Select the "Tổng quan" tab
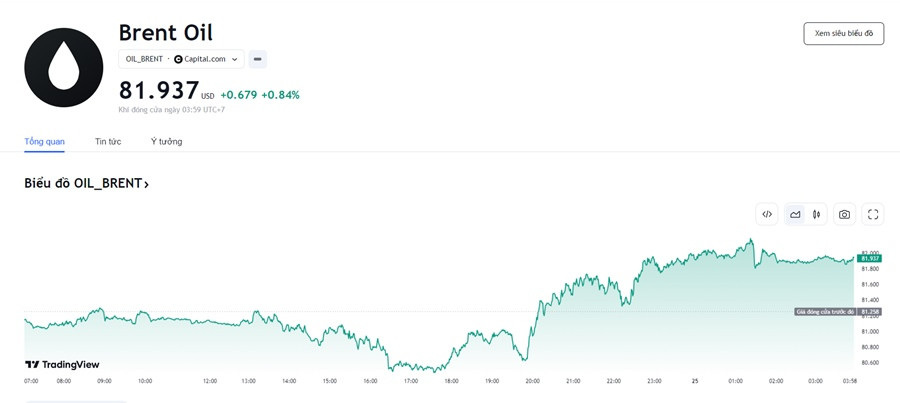The width and height of the screenshot is (900, 403). click(44, 141)
